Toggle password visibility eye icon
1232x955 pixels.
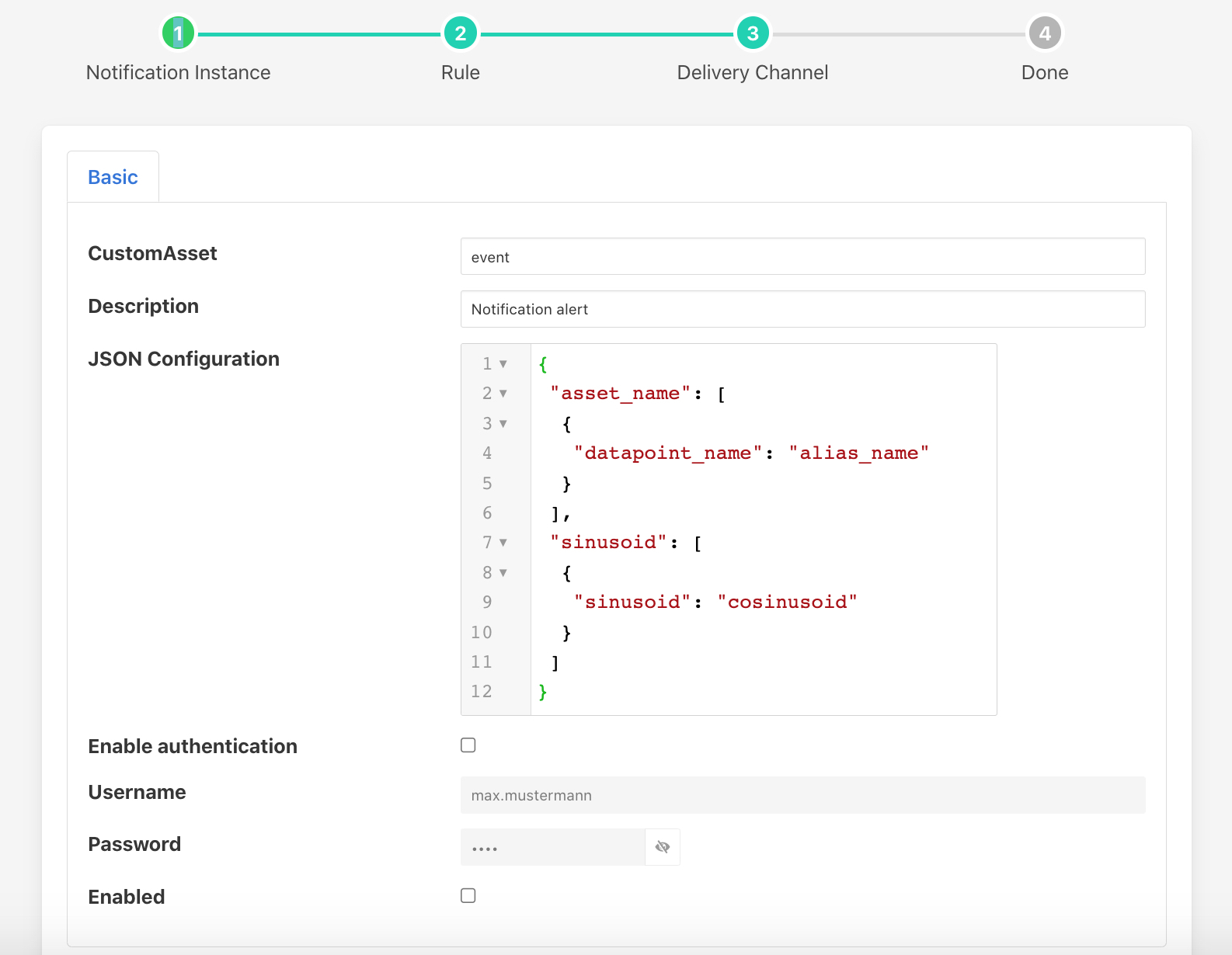click(663, 847)
